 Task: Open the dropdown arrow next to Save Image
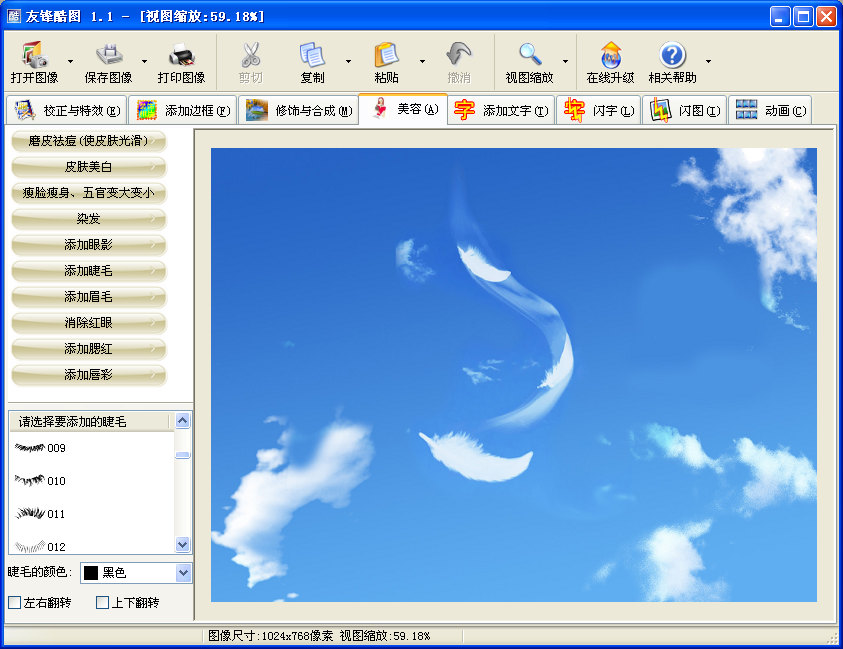143,61
